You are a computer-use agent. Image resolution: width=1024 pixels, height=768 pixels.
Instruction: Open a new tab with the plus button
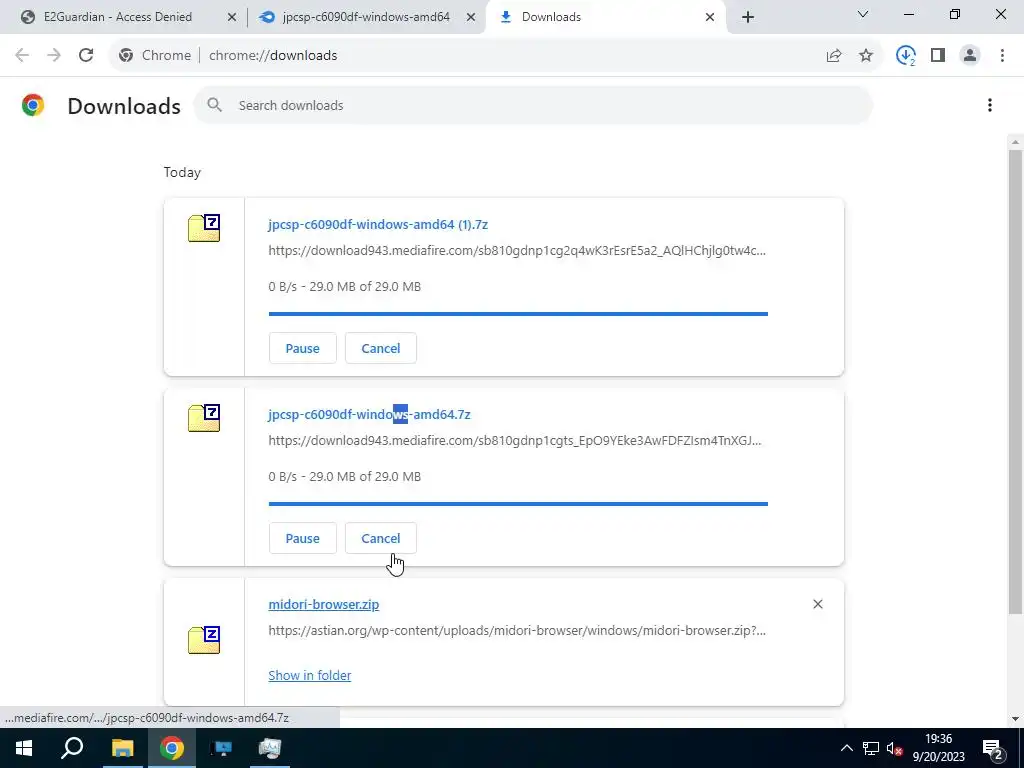tap(748, 17)
